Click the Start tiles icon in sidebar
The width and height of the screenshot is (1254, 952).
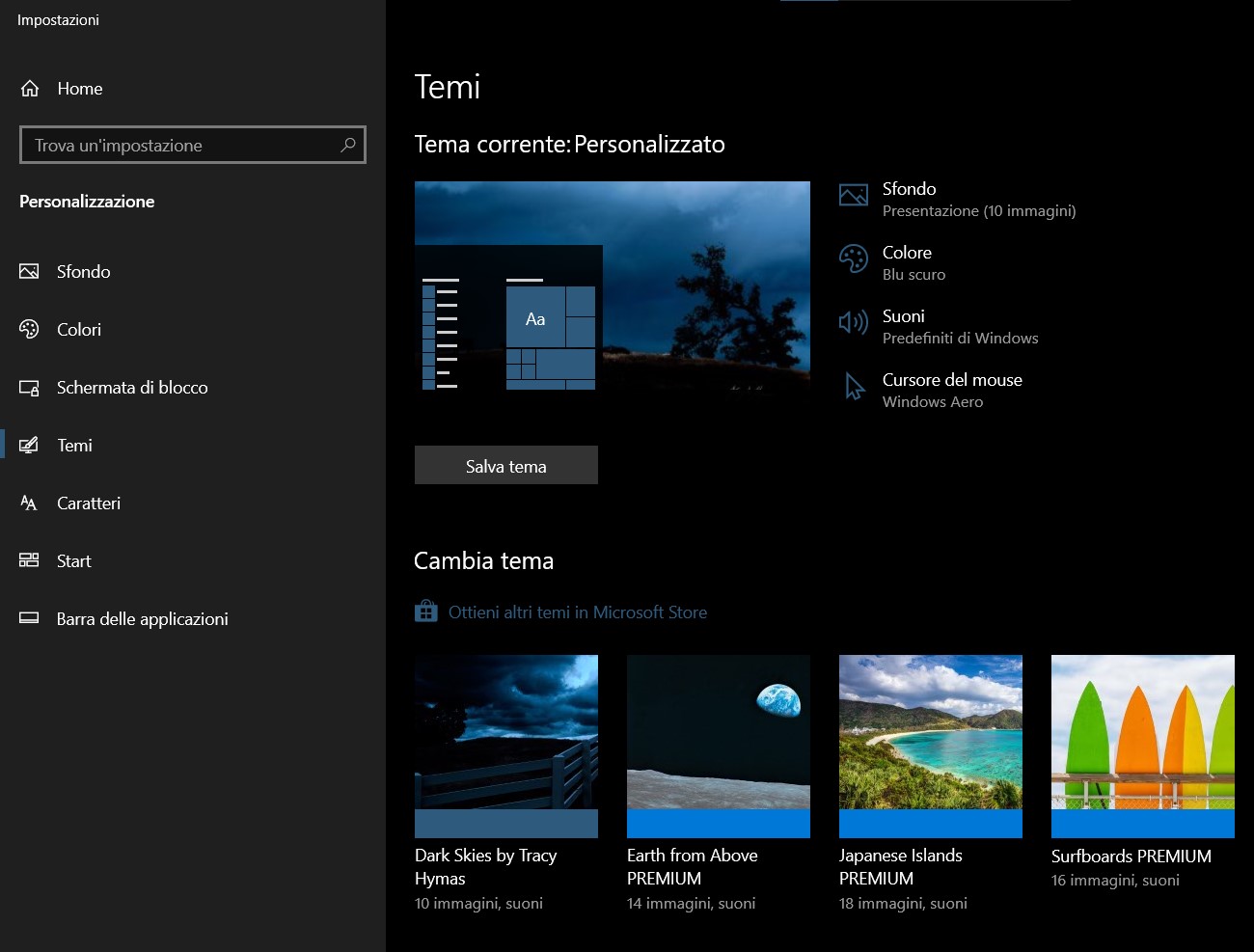[x=29, y=560]
